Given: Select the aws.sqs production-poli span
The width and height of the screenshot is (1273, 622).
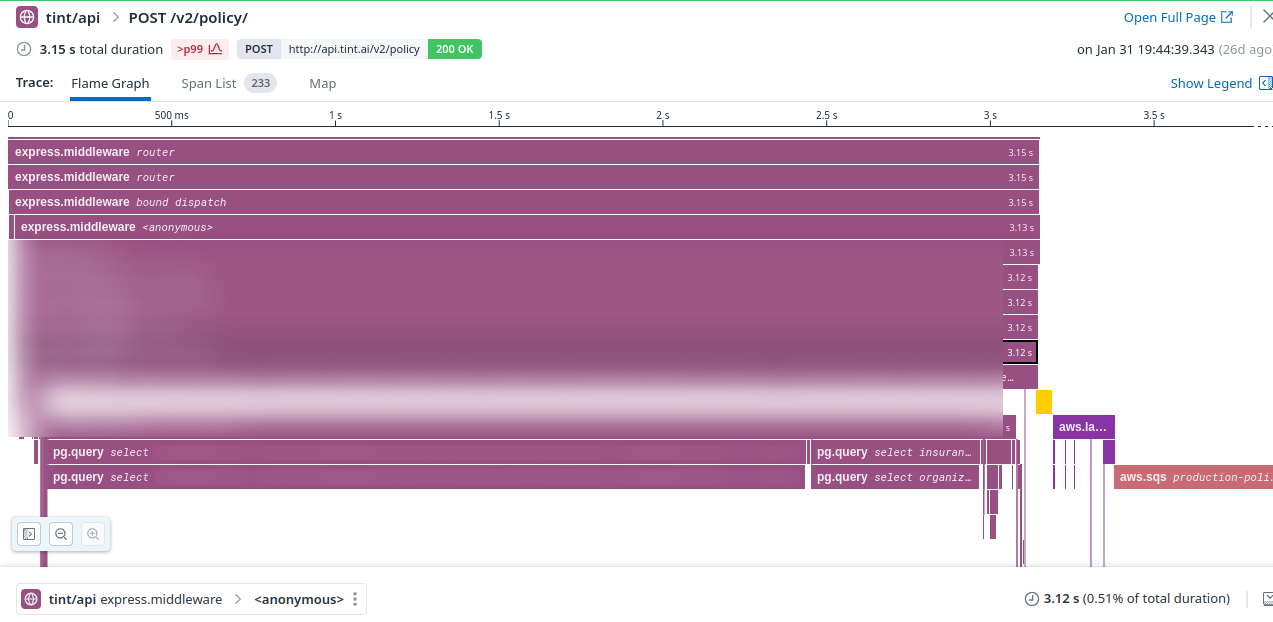Looking at the screenshot, I should coord(1193,477).
